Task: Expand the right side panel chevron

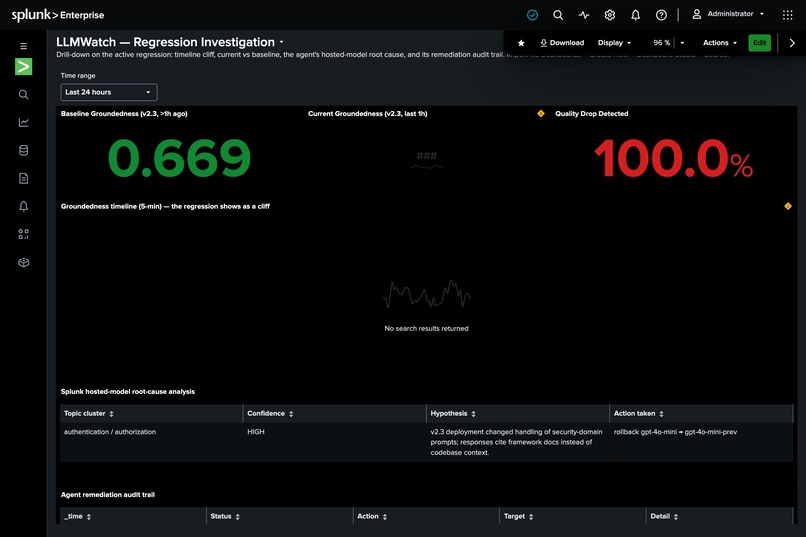Action: click(792, 43)
